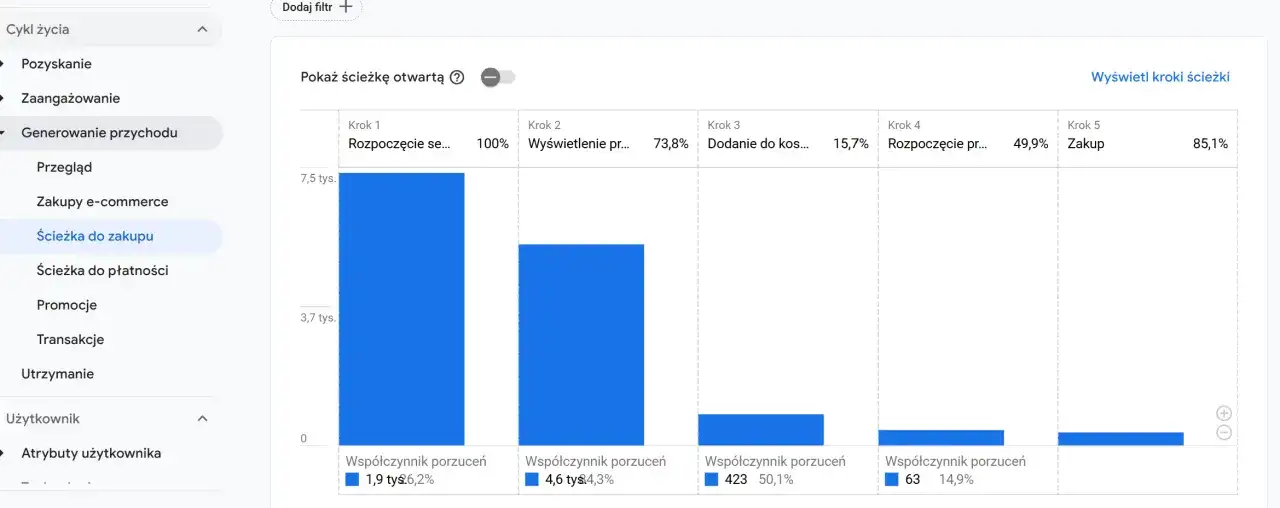The width and height of the screenshot is (1280, 508).
Task: Zoom out with the minus chart icon
Action: [1224, 433]
